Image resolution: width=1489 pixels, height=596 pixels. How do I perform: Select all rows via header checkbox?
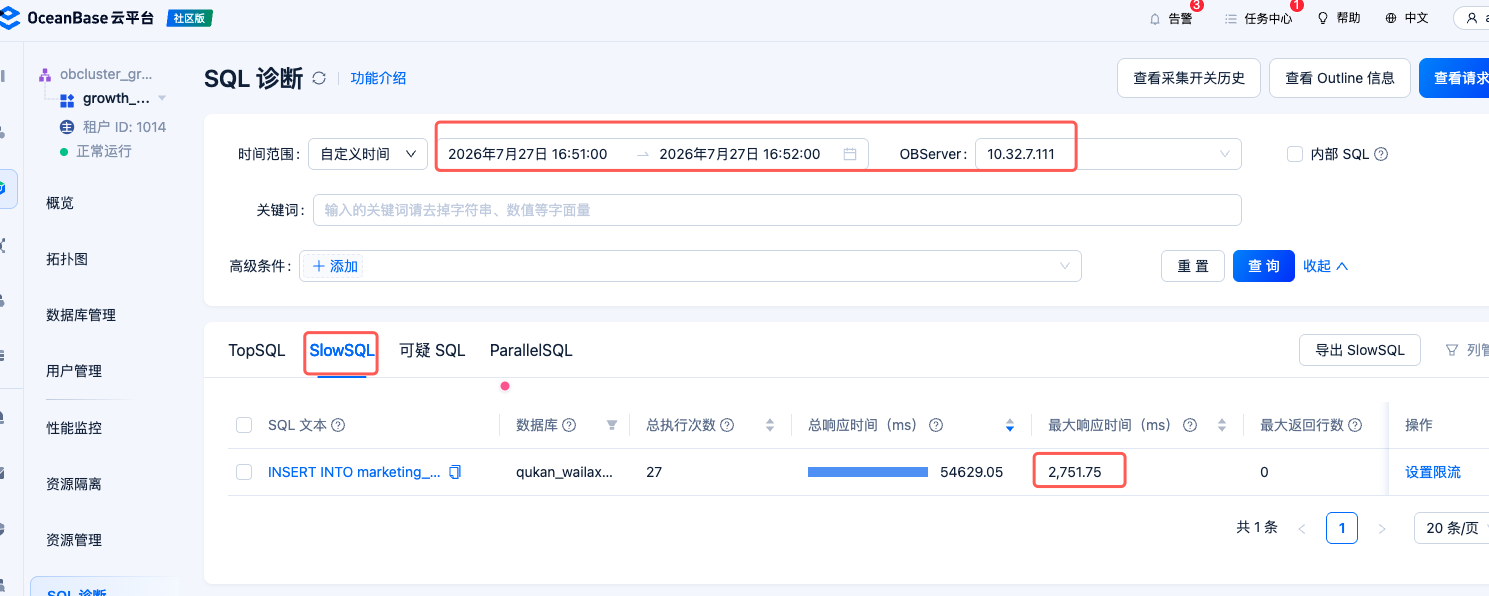click(244, 425)
